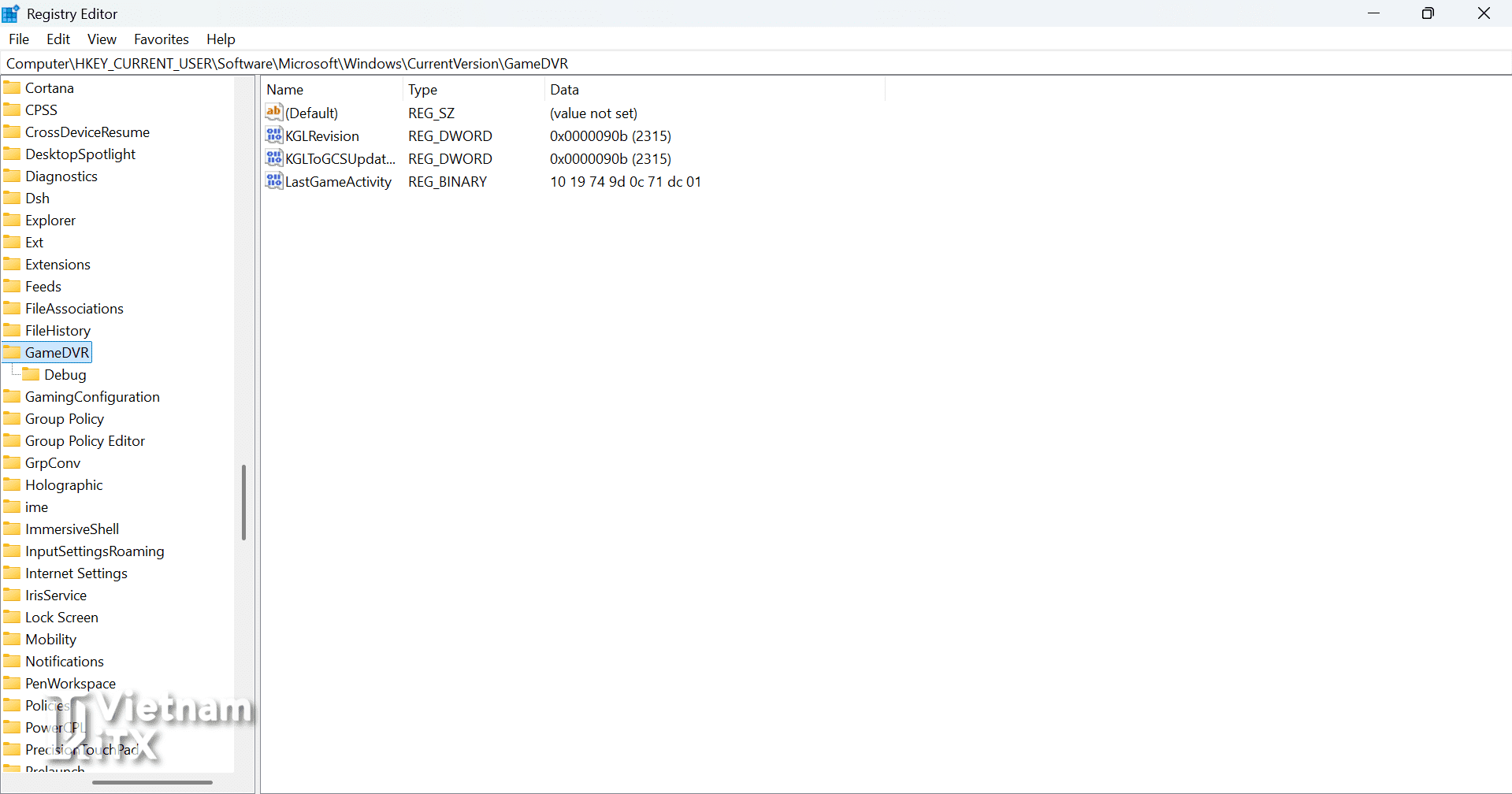Open the View menu
The image size is (1512, 794).
[x=102, y=39]
